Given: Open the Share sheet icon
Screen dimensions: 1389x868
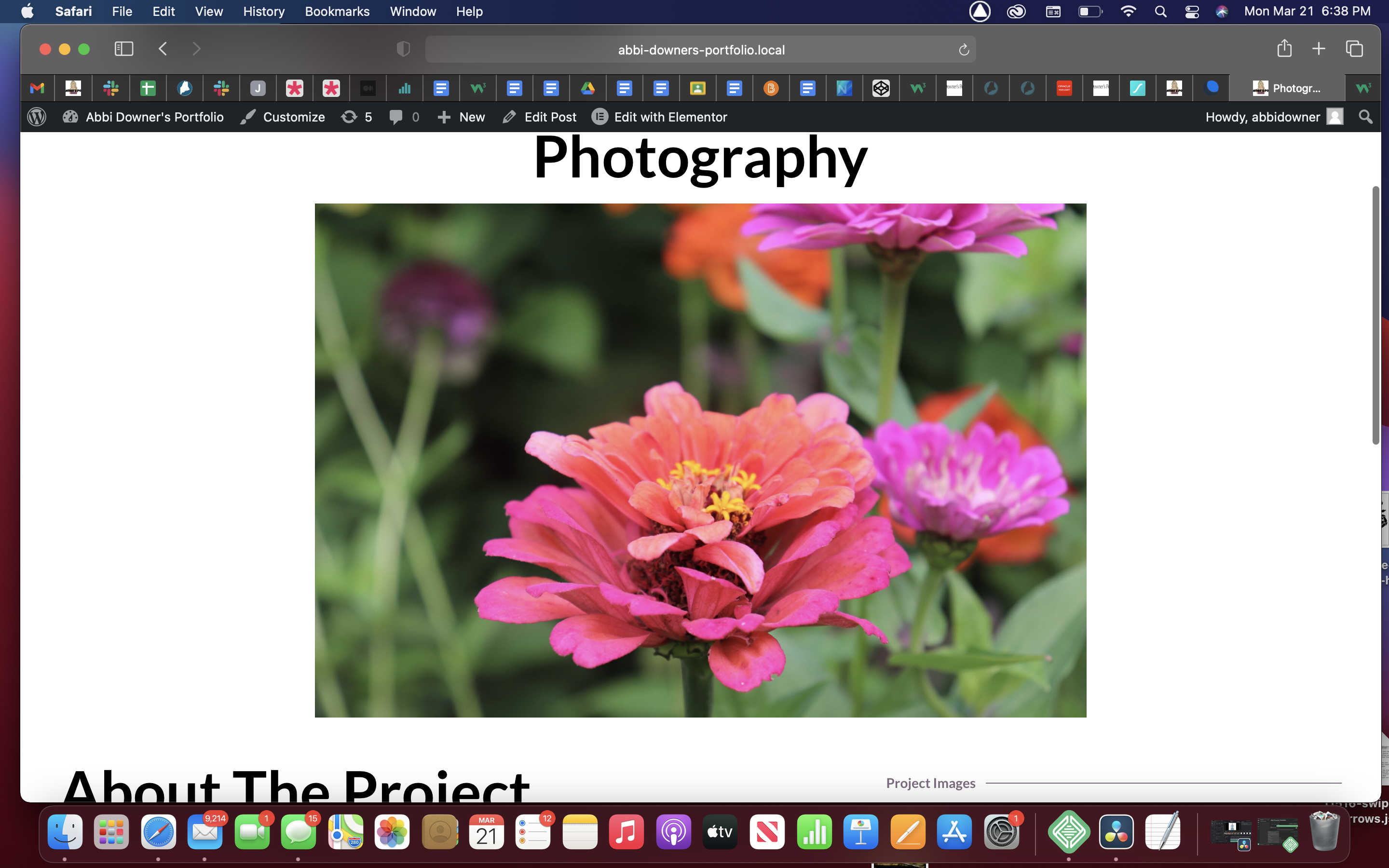Looking at the screenshot, I should (x=1284, y=49).
